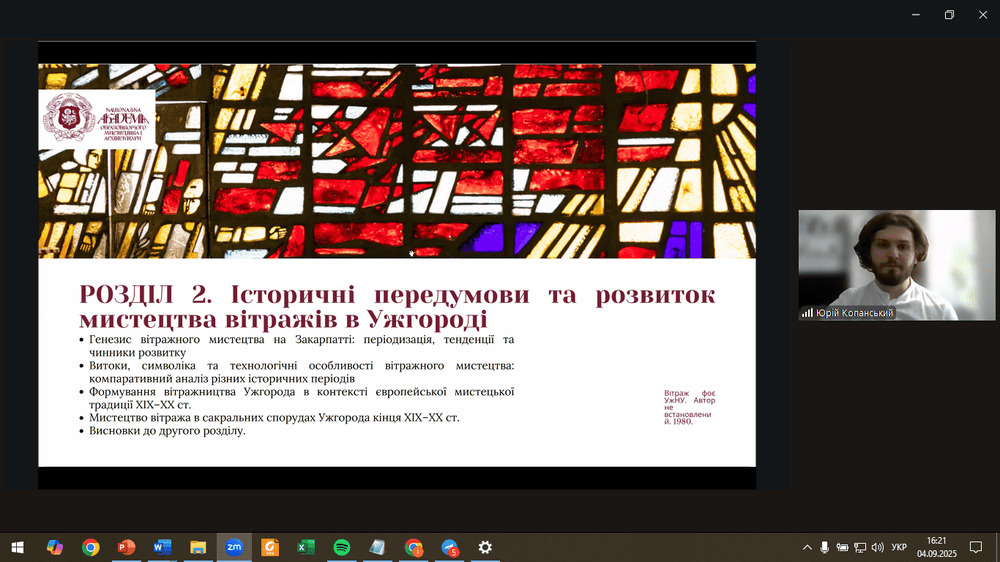Viewport: 1000px width, 562px height.
Task: Expand the hidden system tray icons chevron
Action: coord(808,547)
